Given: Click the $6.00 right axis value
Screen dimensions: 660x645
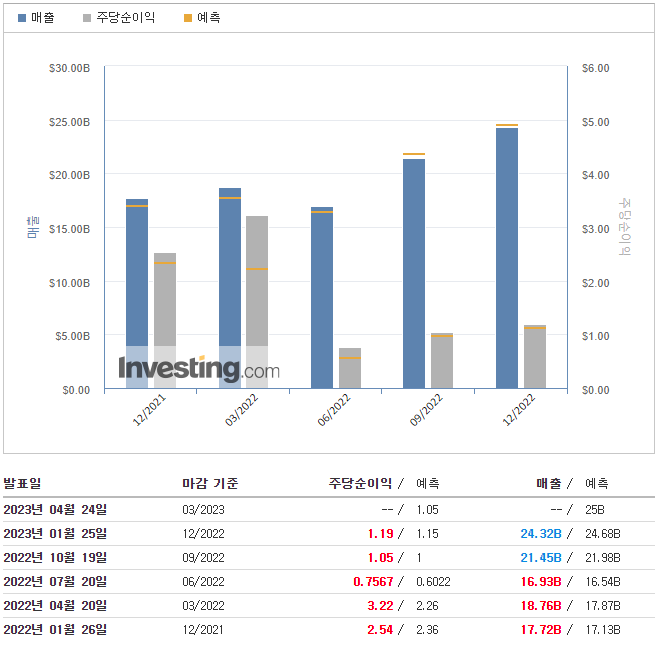Looking at the screenshot, I should [x=596, y=68].
